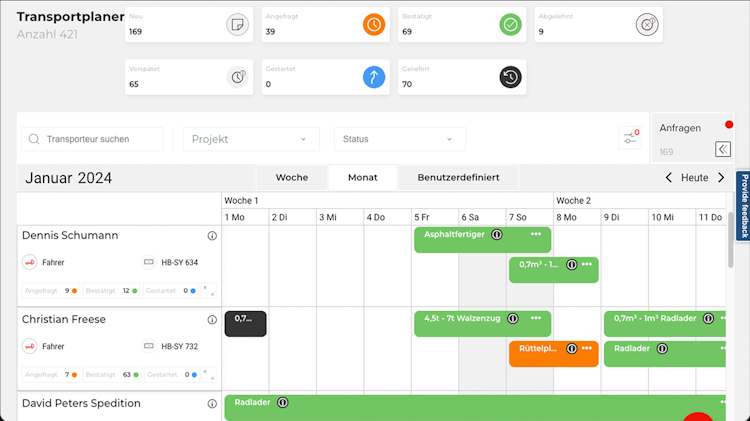The width and height of the screenshot is (750, 421).
Task: Open more options on Walzenzug bar
Action: (536, 318)
